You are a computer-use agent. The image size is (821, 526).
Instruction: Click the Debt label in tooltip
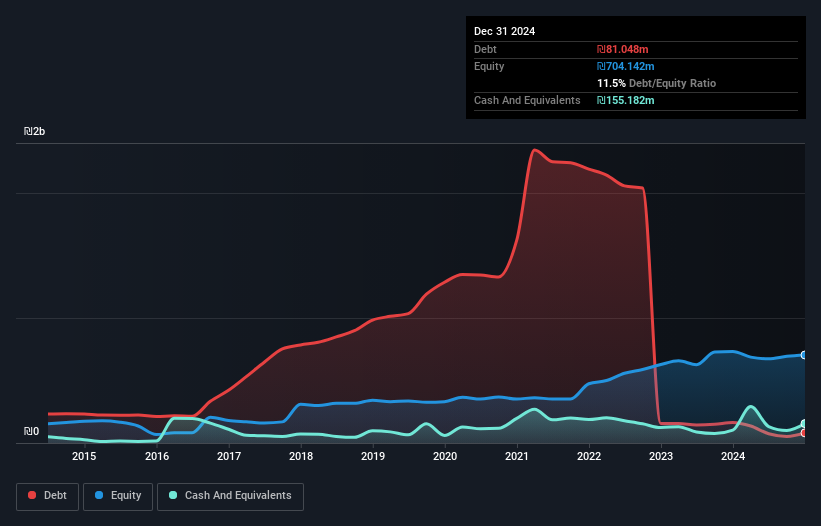[485, 49]
